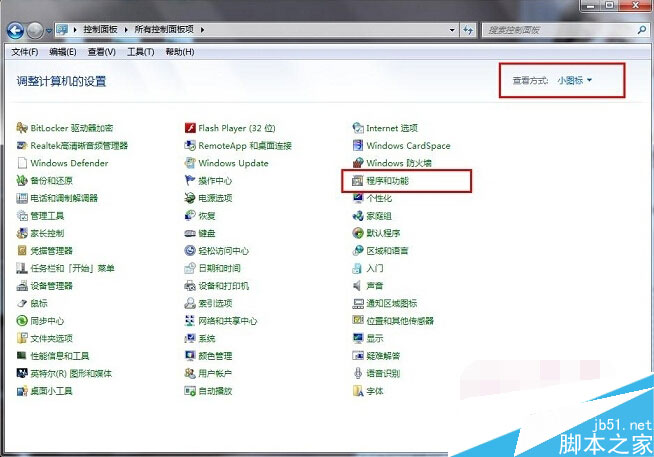
Task: Open the 编辑(E) menu
Action: [63, 52]
